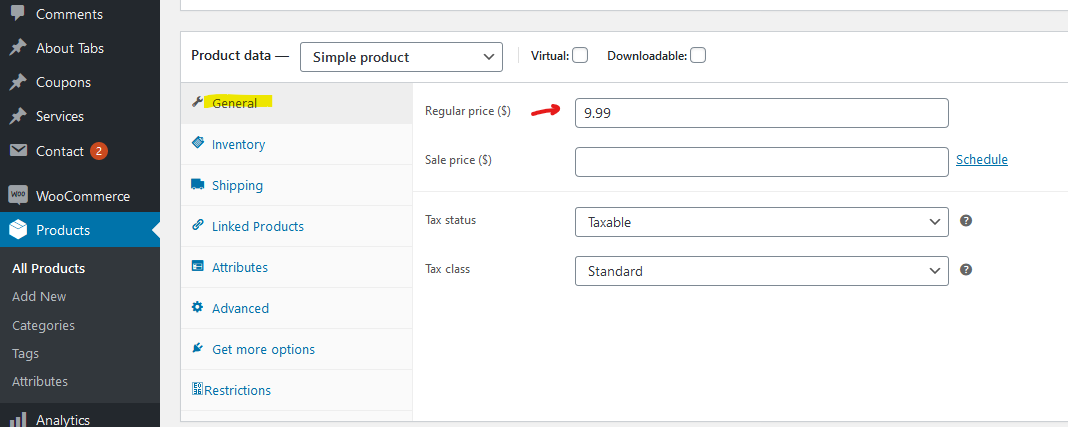Open the Simple product type dropdown
The image size is (1068, 427).
click(x=401, y=57)
